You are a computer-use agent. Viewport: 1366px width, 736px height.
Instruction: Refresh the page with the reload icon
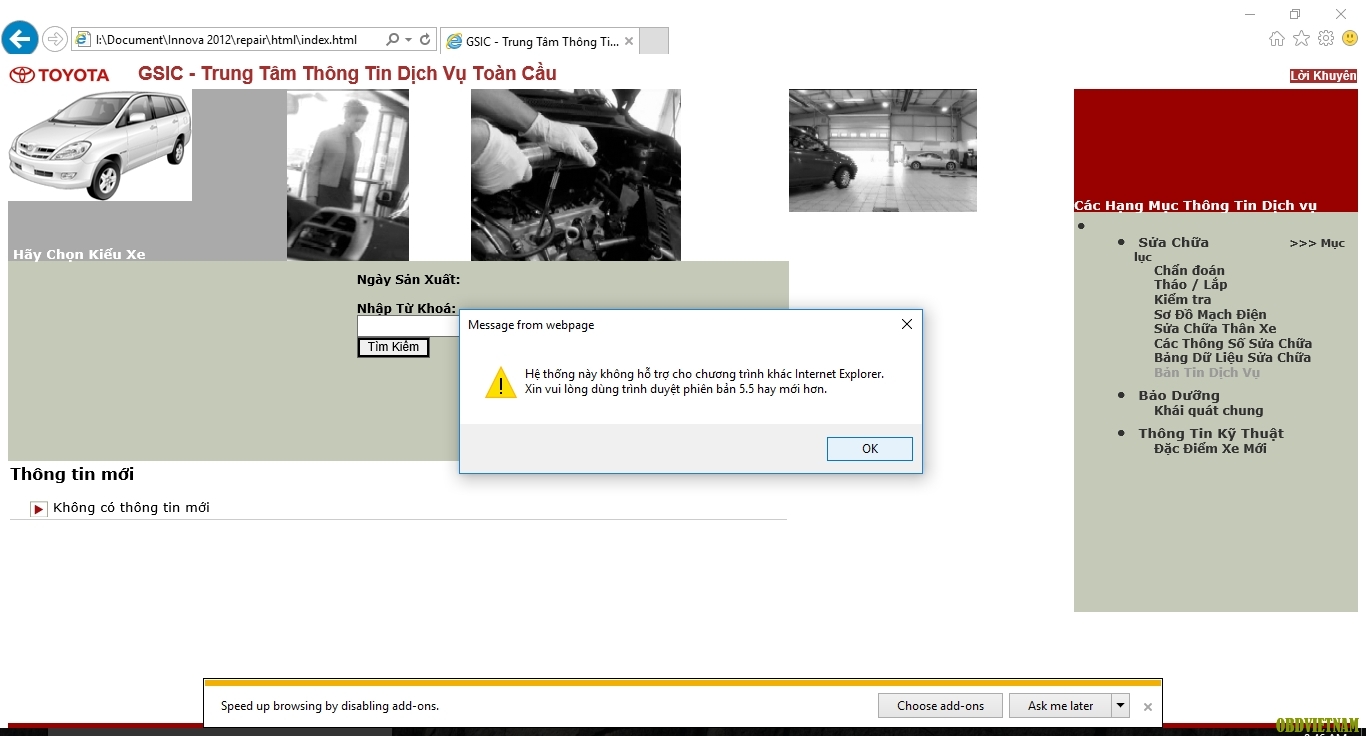point(425,40)
